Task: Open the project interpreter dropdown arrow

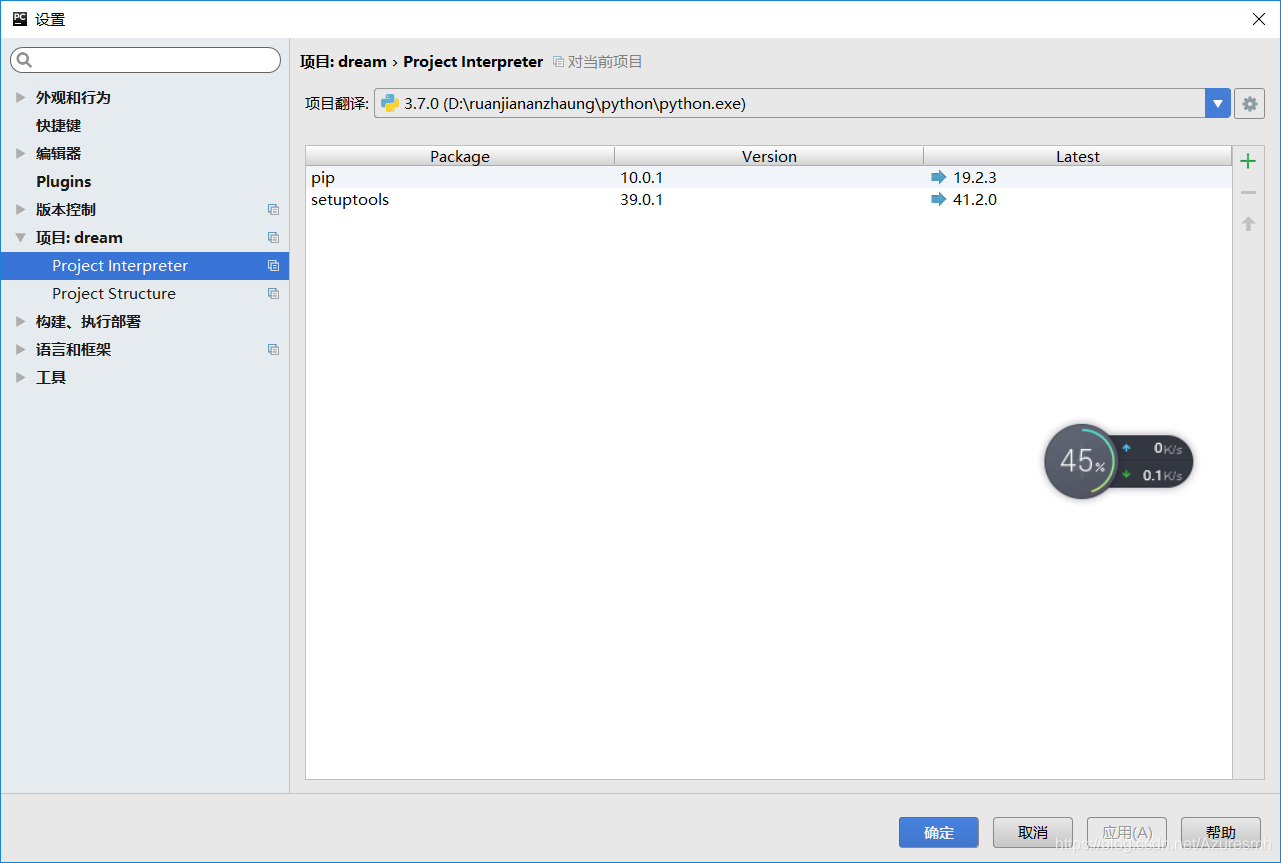Action: coord(1217,103)
